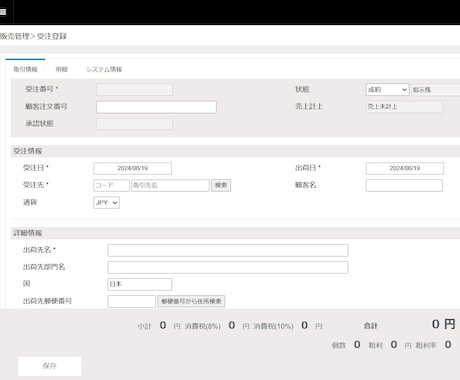Switch to the 明細 tab

pyautogui.click(x=62, y=69)
